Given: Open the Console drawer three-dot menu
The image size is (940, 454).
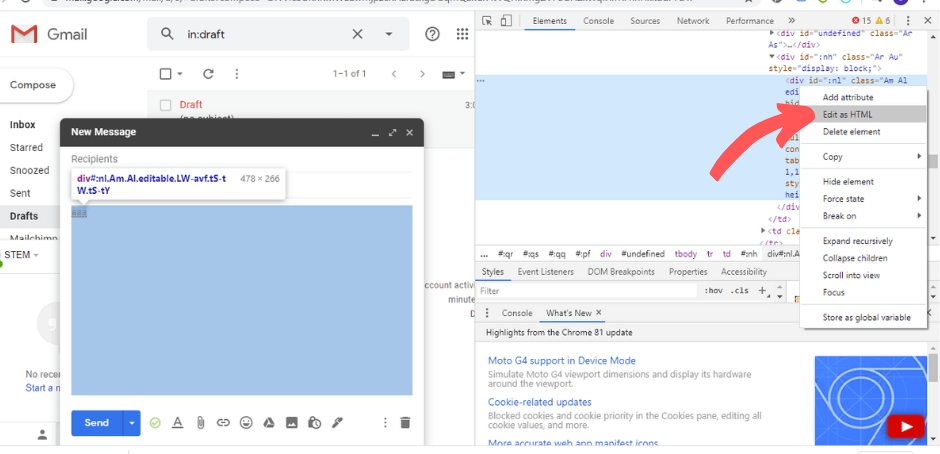Looking at the screenshot, I should click(x=487, y=313).
